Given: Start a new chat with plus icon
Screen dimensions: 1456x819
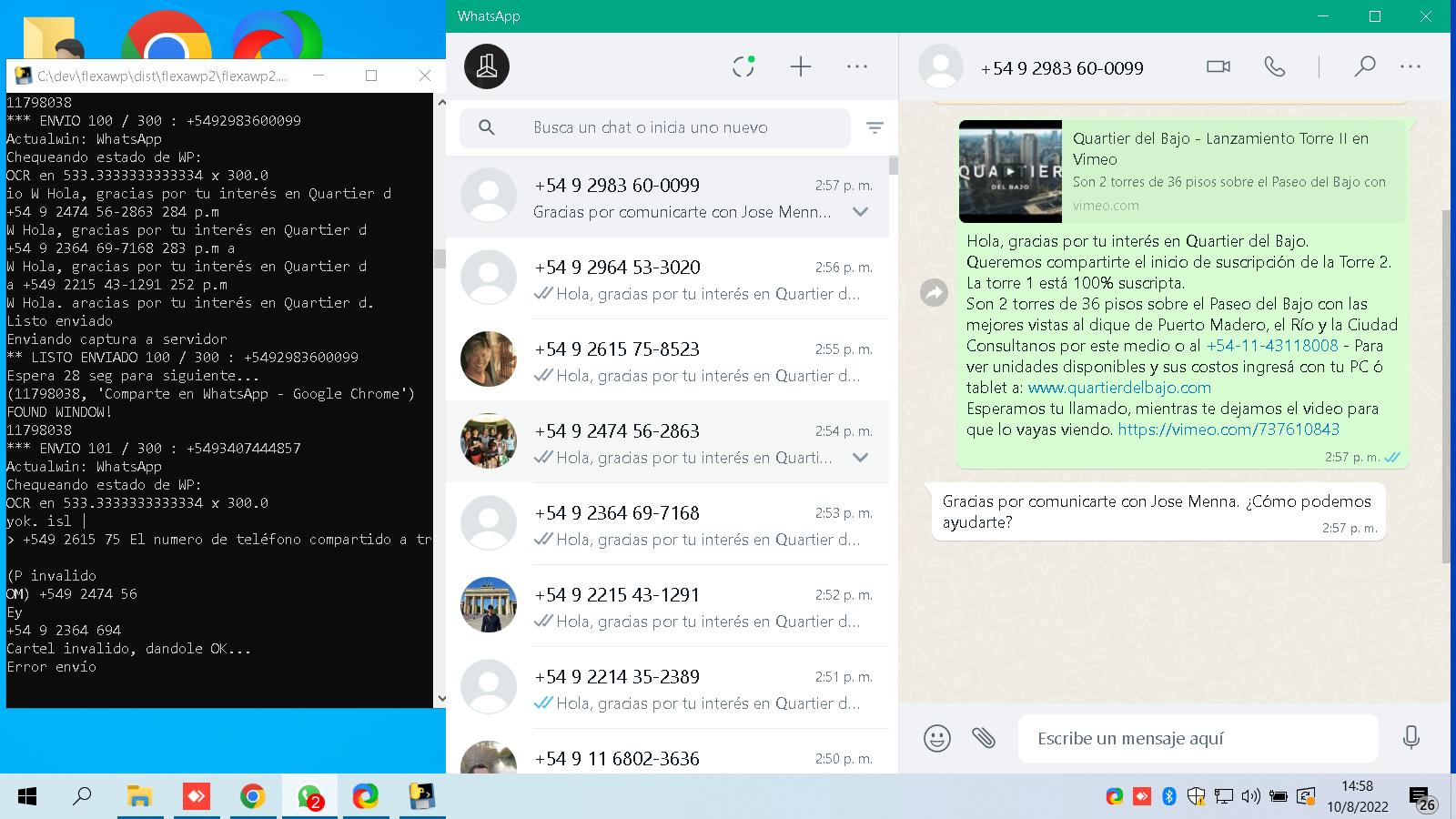Looking at the screenshot, I should pos(801,66).
